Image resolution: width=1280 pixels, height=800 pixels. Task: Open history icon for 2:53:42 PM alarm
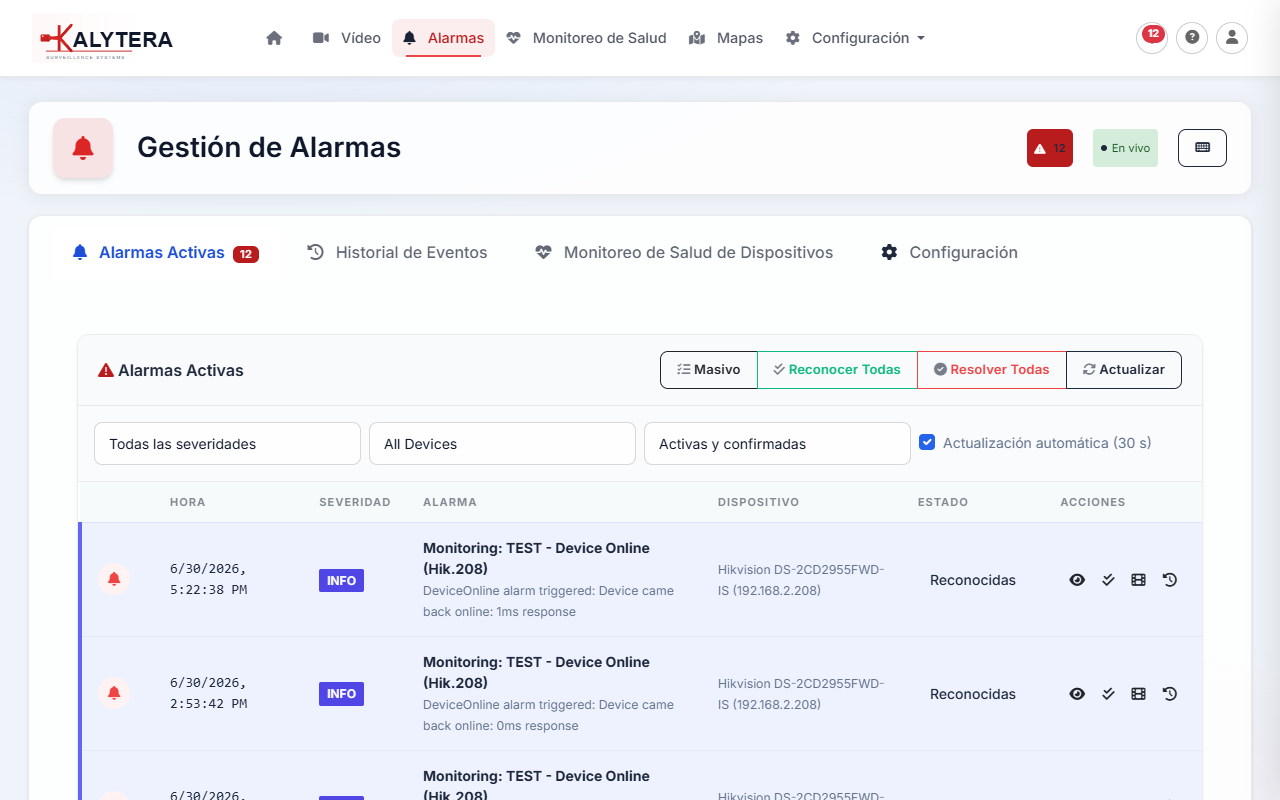tap(1170, 694)
